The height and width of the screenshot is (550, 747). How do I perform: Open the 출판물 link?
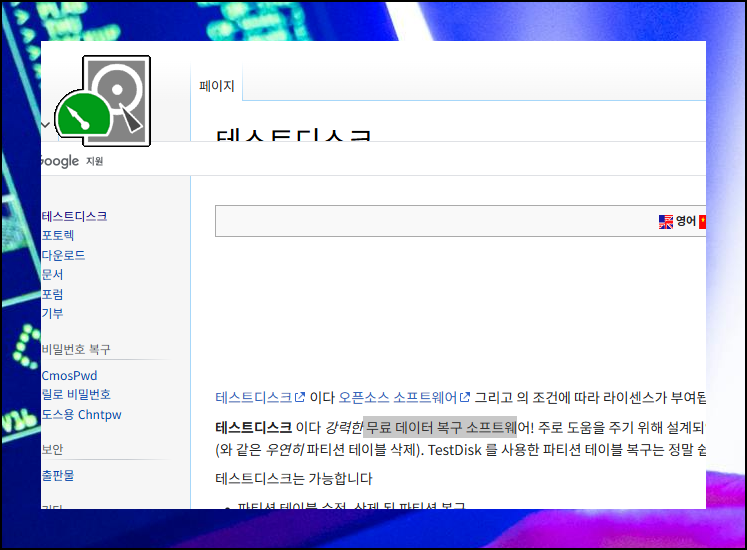(58, 475)
